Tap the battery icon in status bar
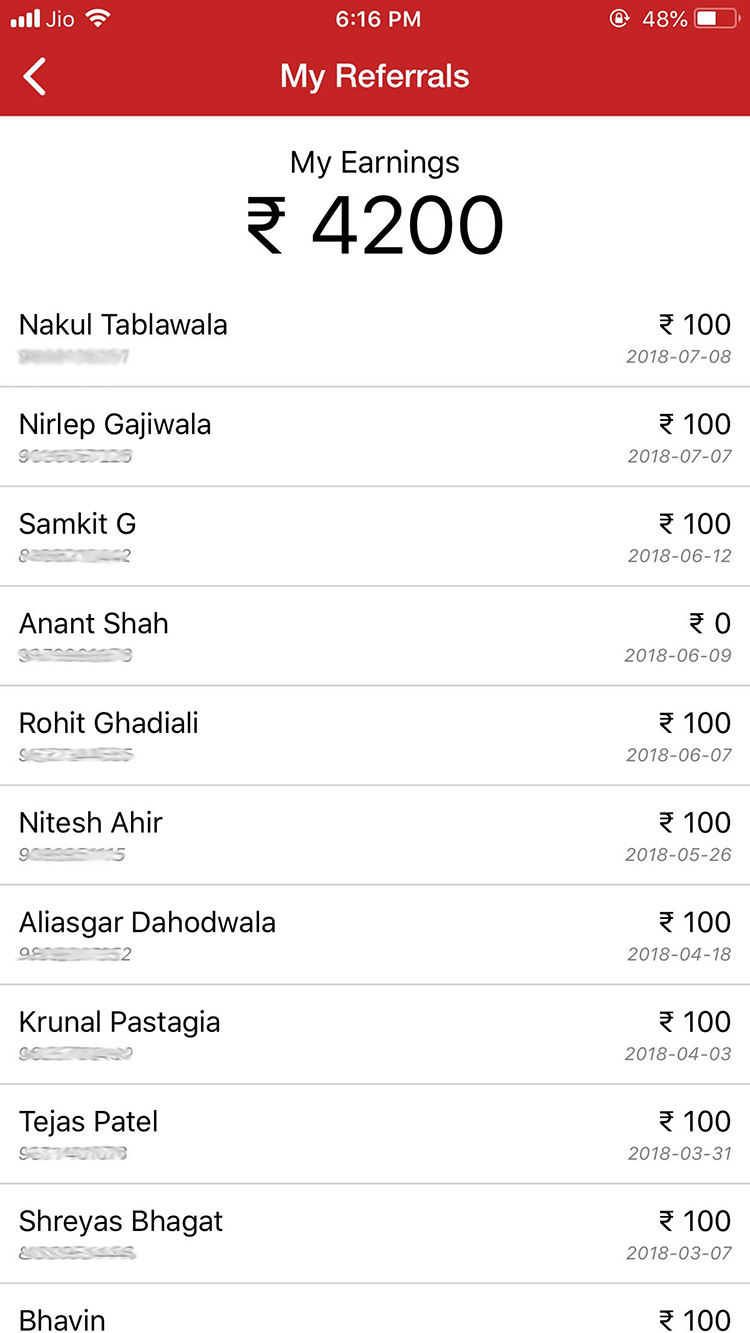This screenshot has width=750, height=1333. (x=716, y=19)
